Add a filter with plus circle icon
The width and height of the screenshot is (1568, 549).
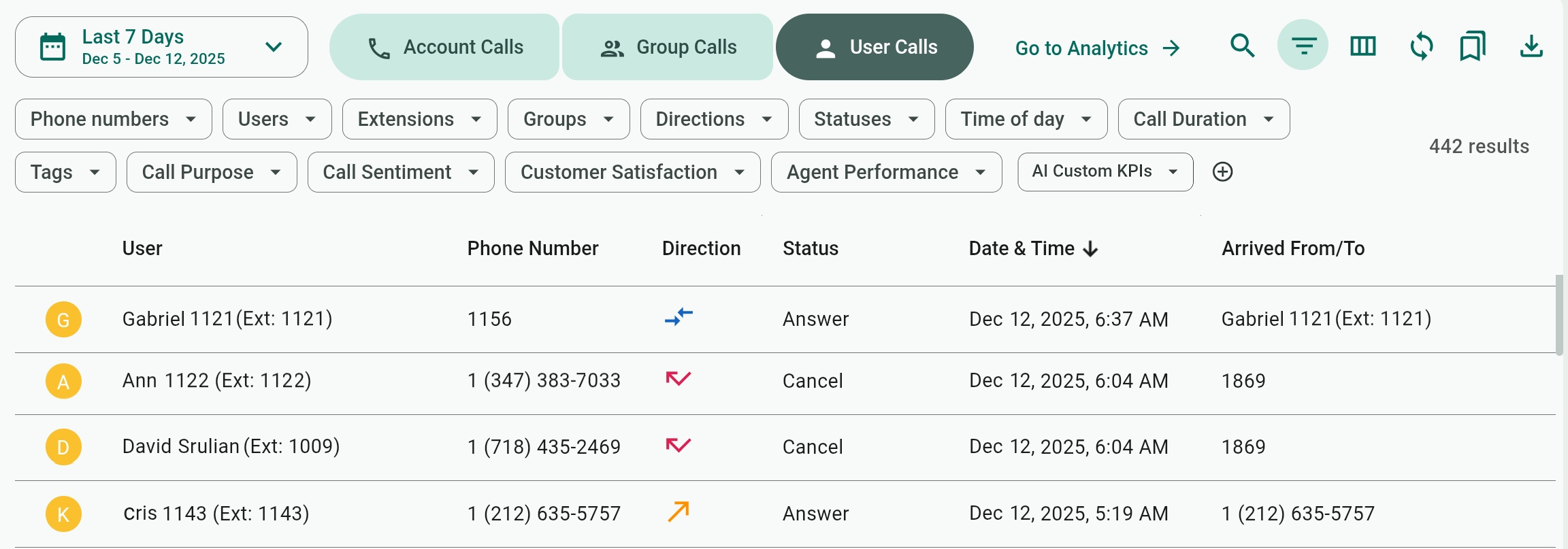(1223, 172)
